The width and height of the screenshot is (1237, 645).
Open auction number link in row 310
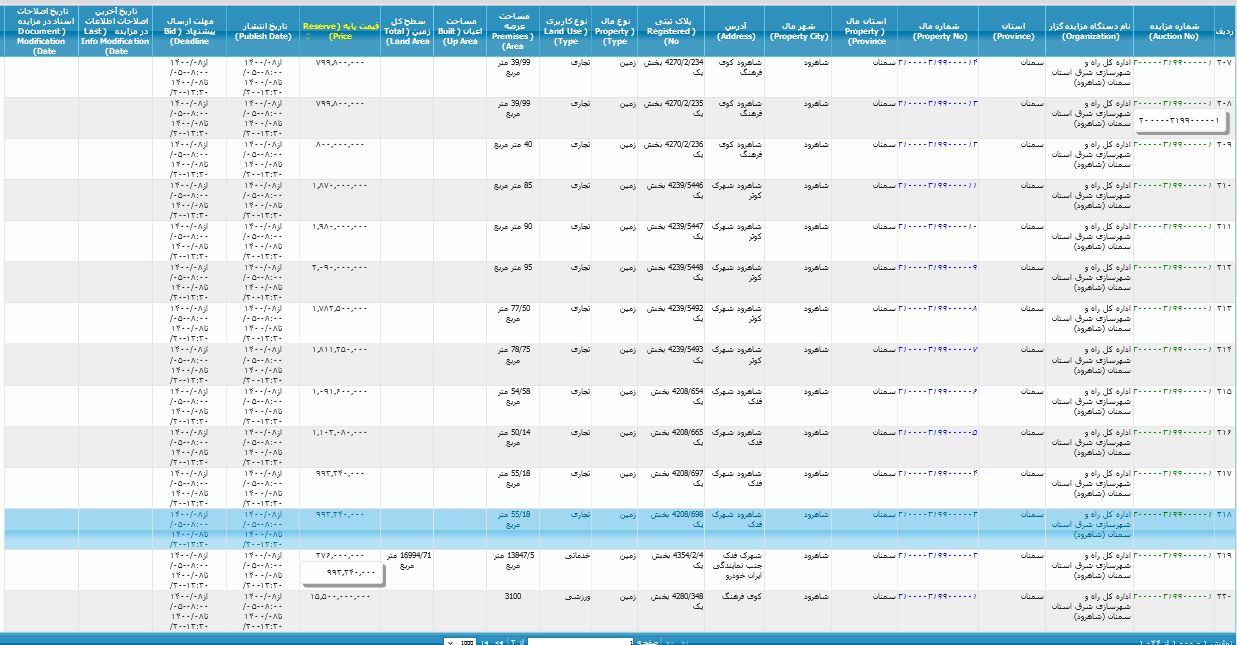[x=1172, y=185]
